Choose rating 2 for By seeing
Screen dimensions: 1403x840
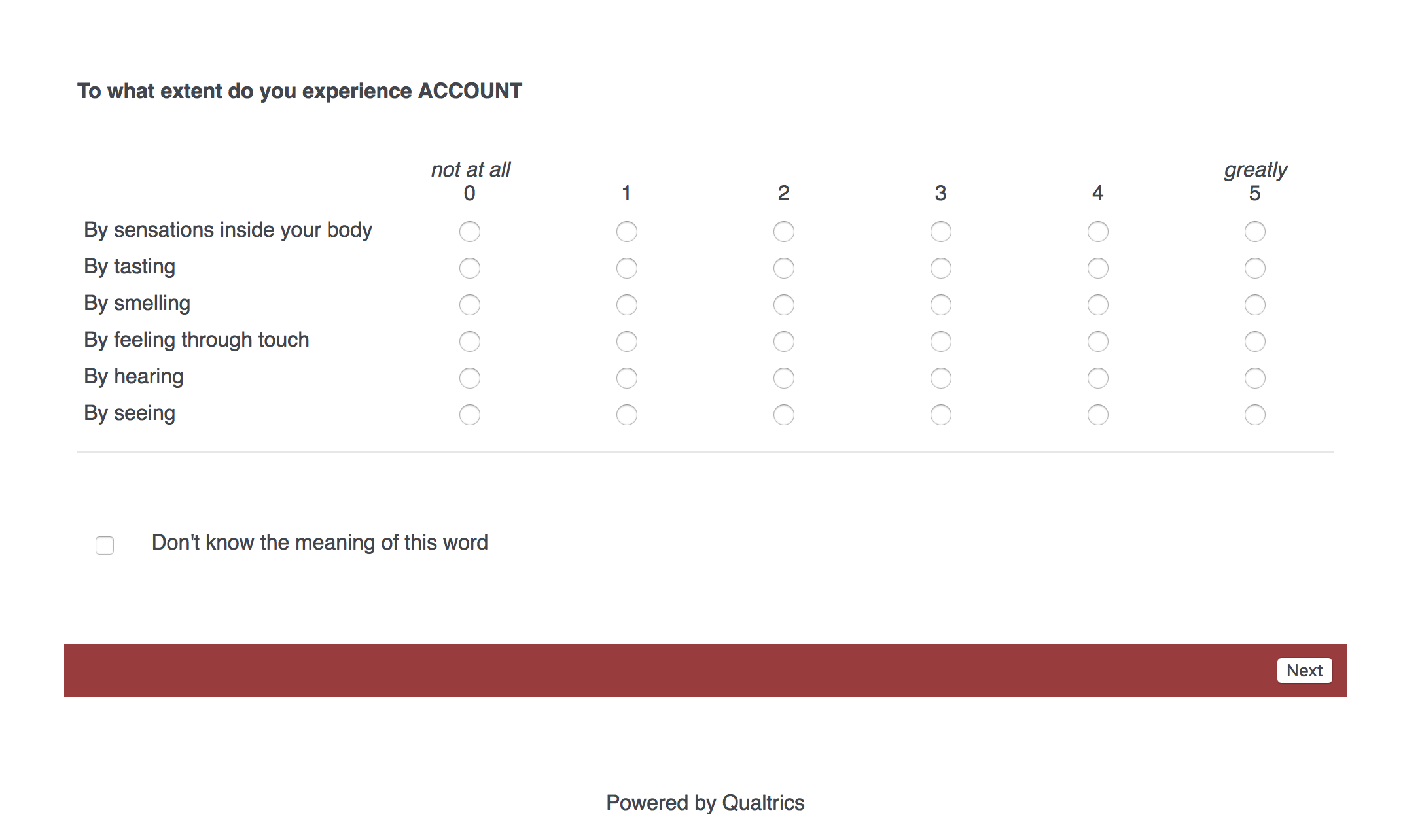click(x=783, y=415)
